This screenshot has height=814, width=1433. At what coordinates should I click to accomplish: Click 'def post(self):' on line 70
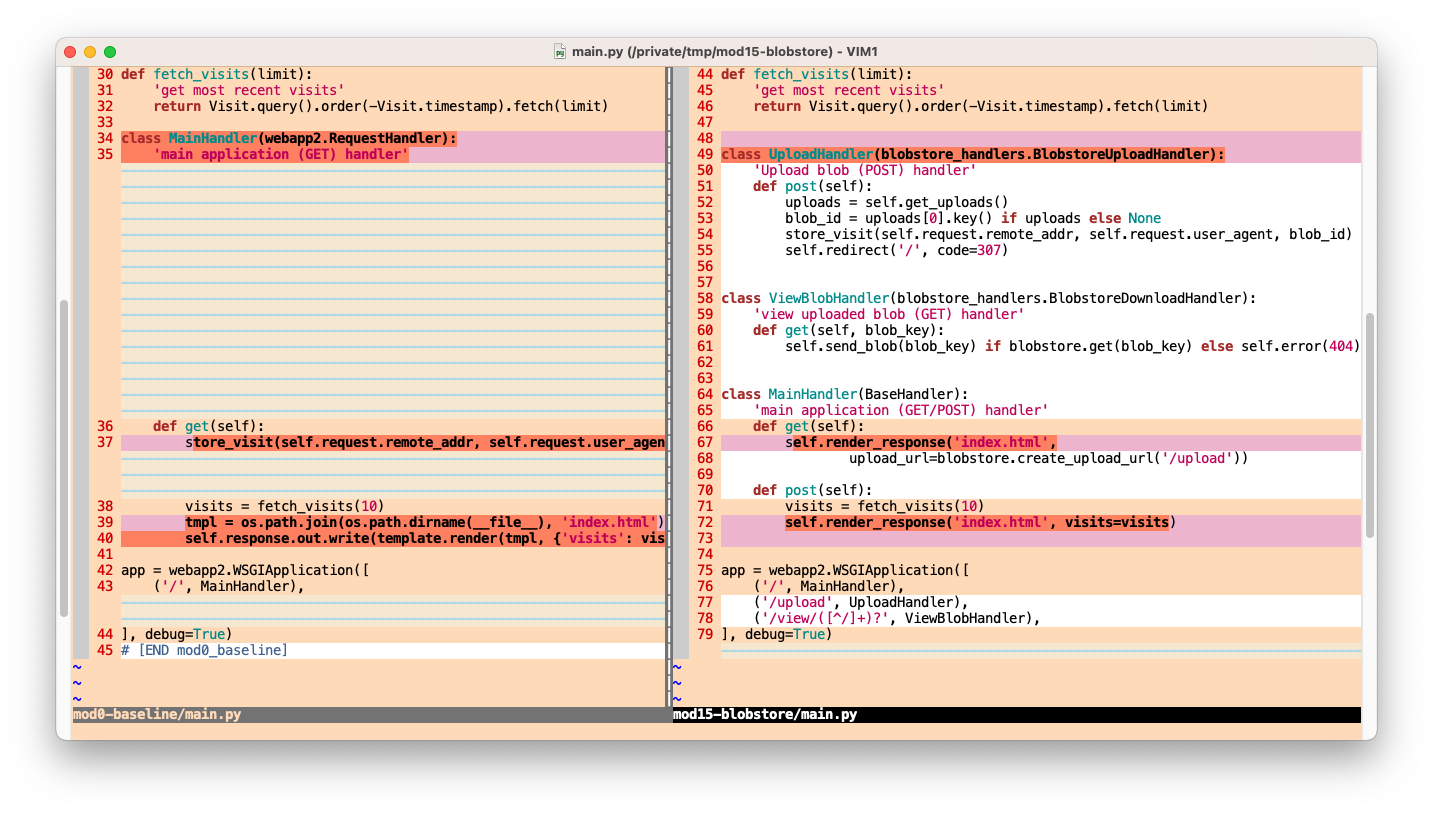tap(812, 490)
